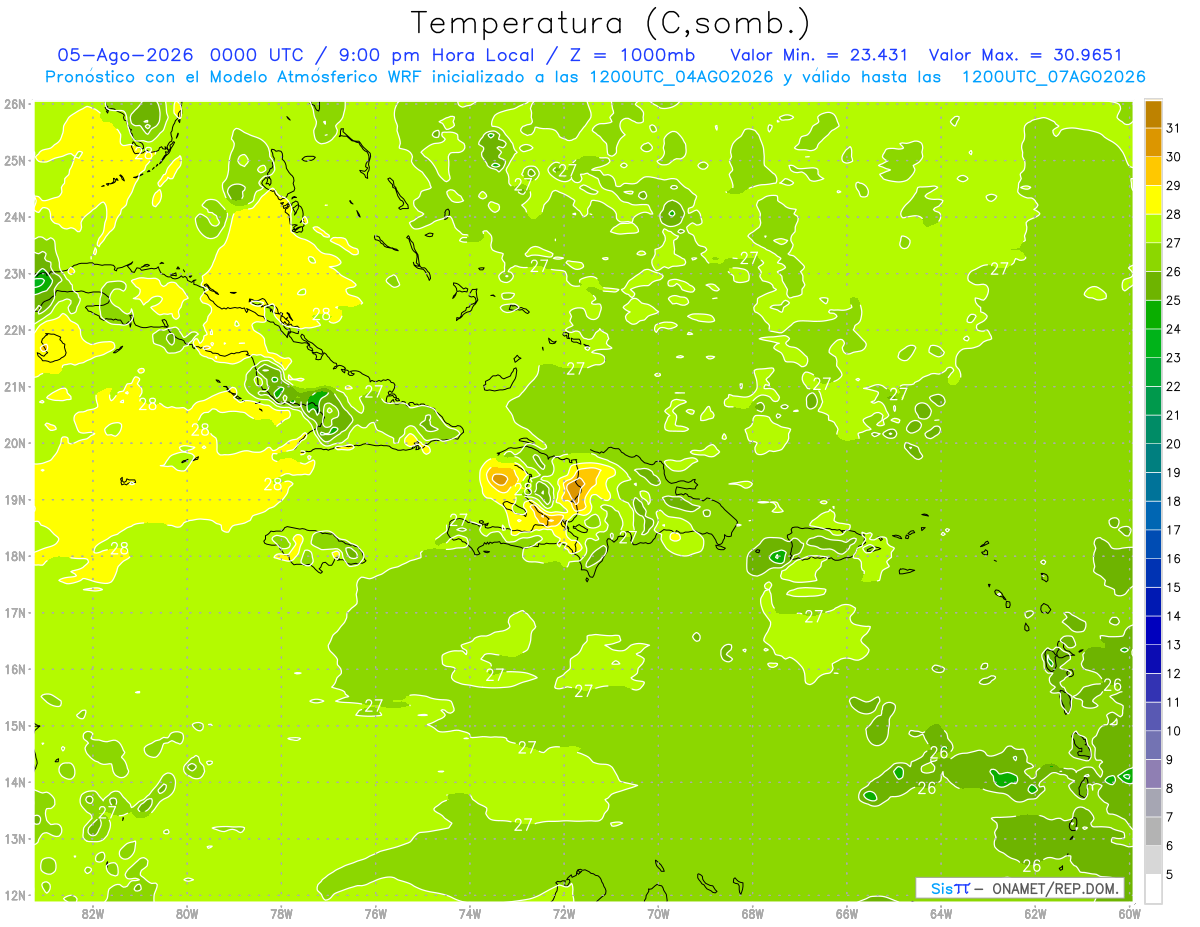The image size is (1200, 927).
Task: Click the longitude axis label '62W'
Action: [x=1036, y=913]
